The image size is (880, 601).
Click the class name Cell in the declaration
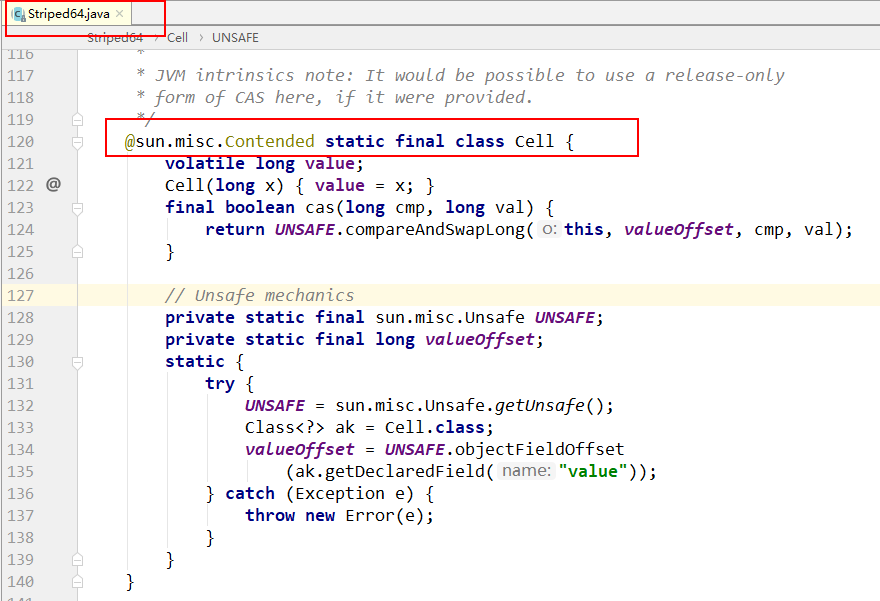point(534,141)
